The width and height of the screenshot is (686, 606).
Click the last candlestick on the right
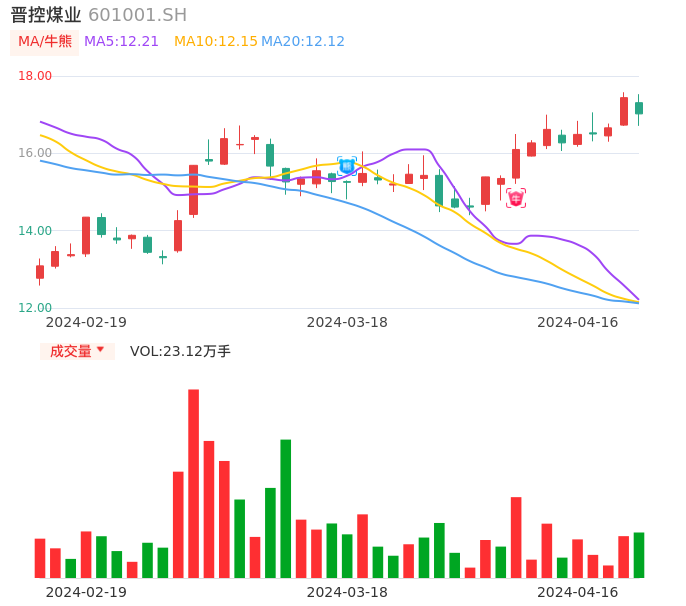coord(639,108)
